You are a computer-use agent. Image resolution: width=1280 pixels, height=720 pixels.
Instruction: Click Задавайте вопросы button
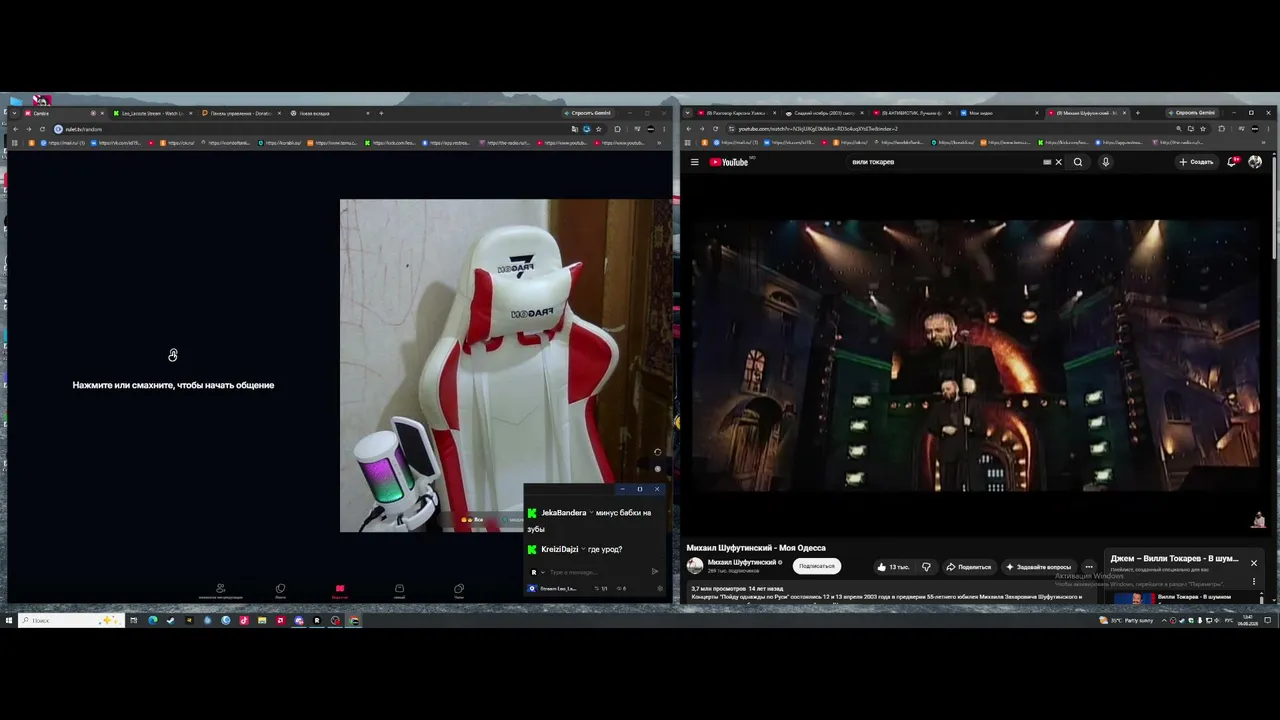(x=1039, y=567)
